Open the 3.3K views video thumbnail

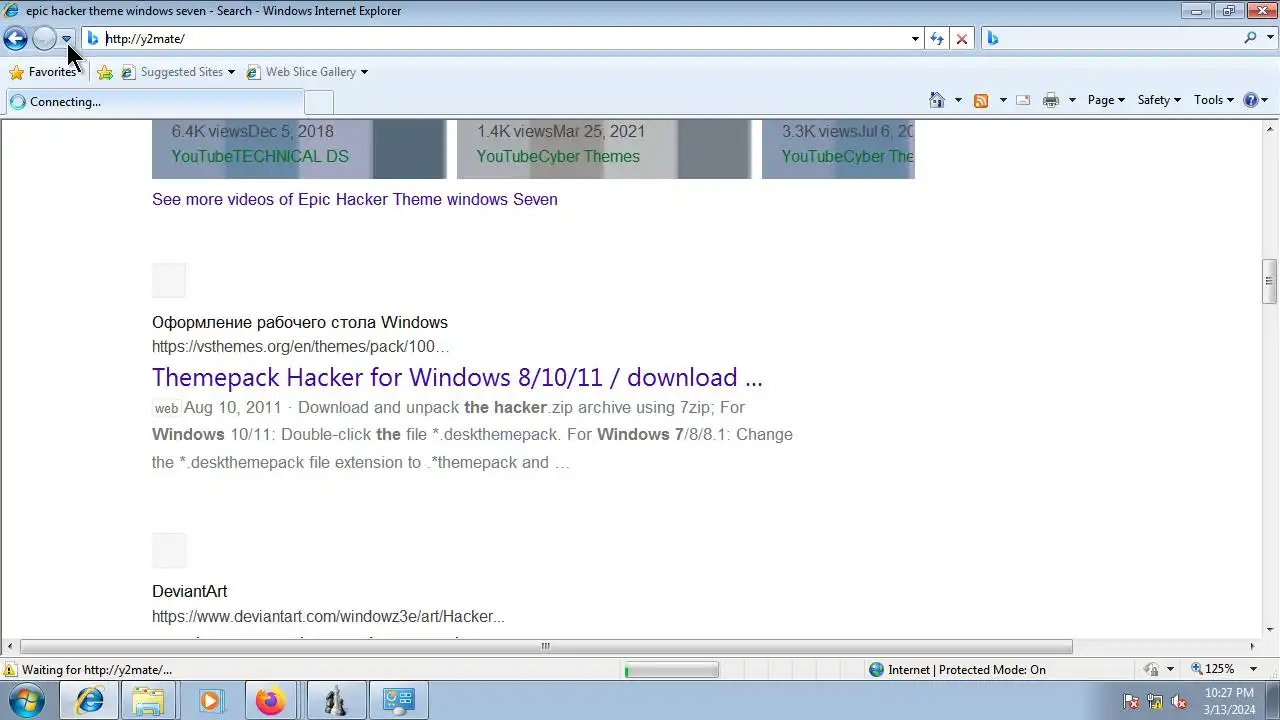(x=838, y=149)
